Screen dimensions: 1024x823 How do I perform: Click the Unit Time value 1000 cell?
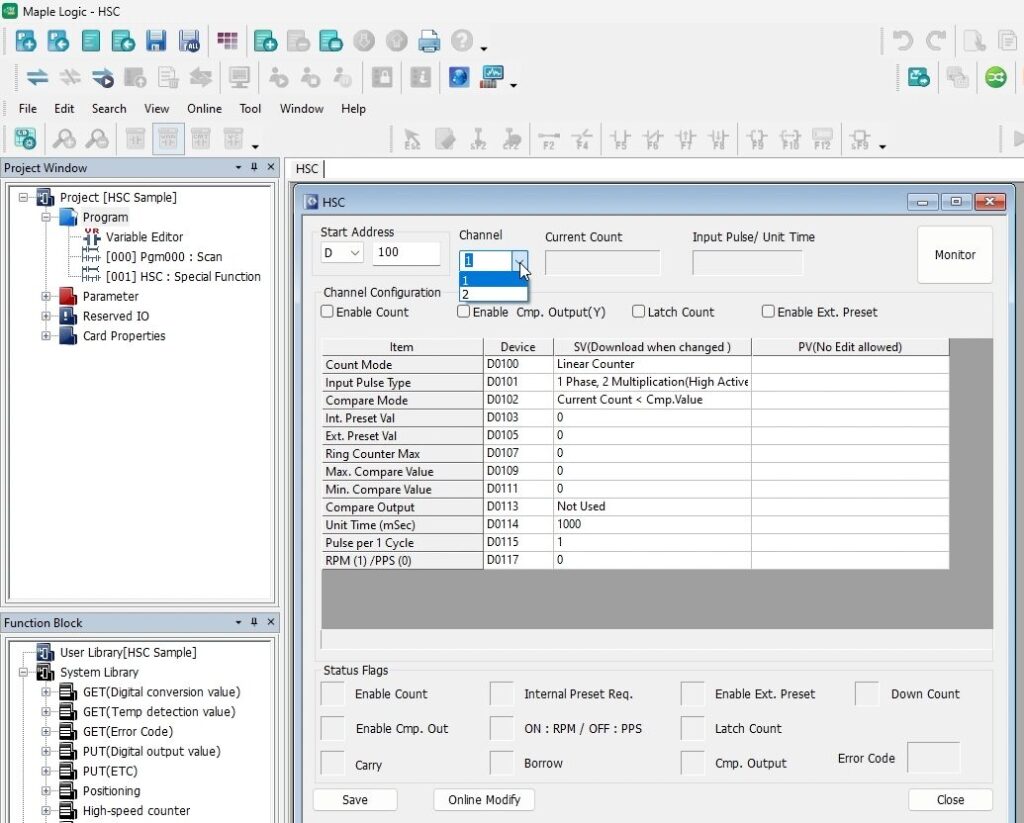pos(652,524)
